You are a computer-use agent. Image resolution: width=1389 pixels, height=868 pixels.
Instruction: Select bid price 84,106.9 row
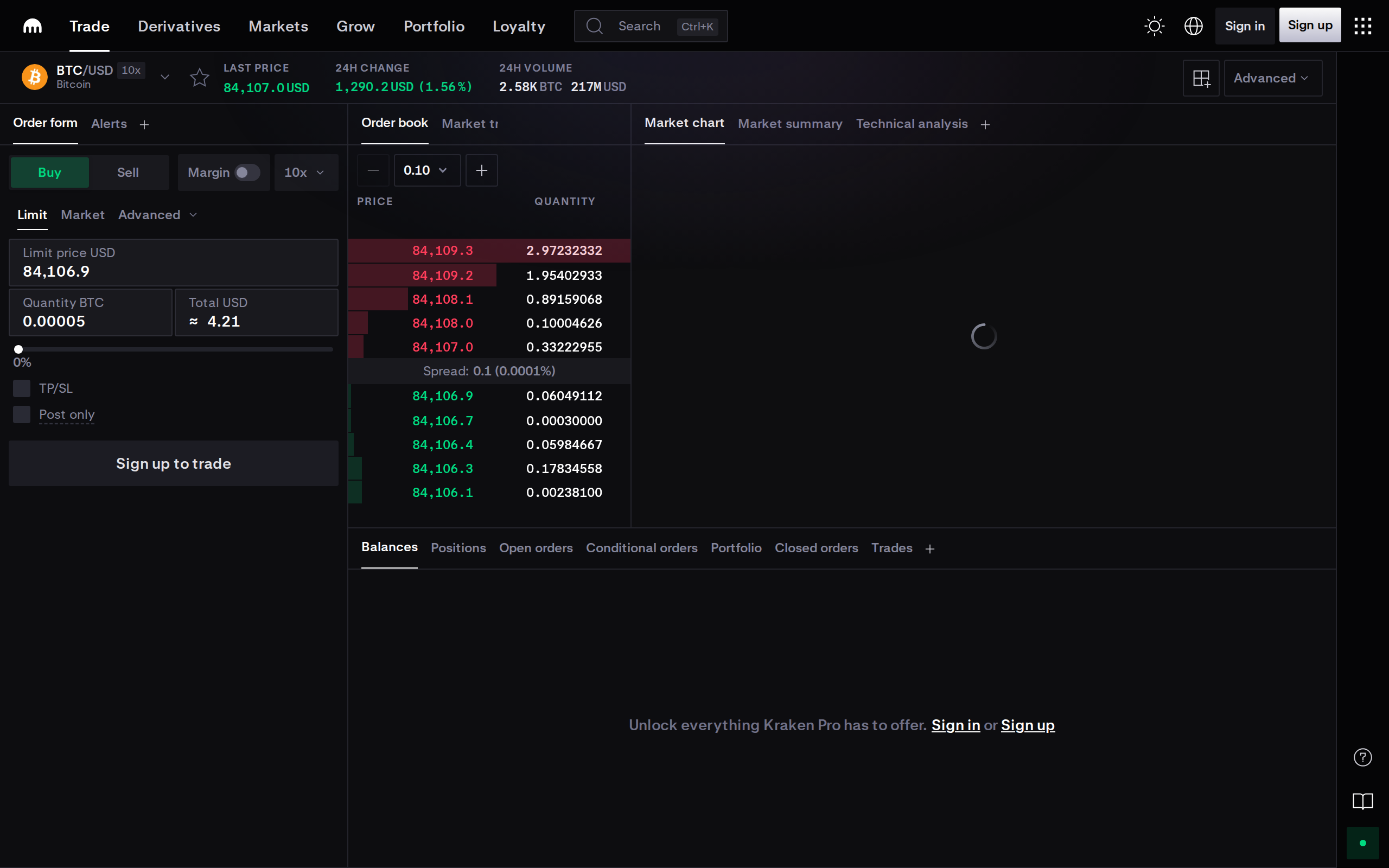point(489,396)
